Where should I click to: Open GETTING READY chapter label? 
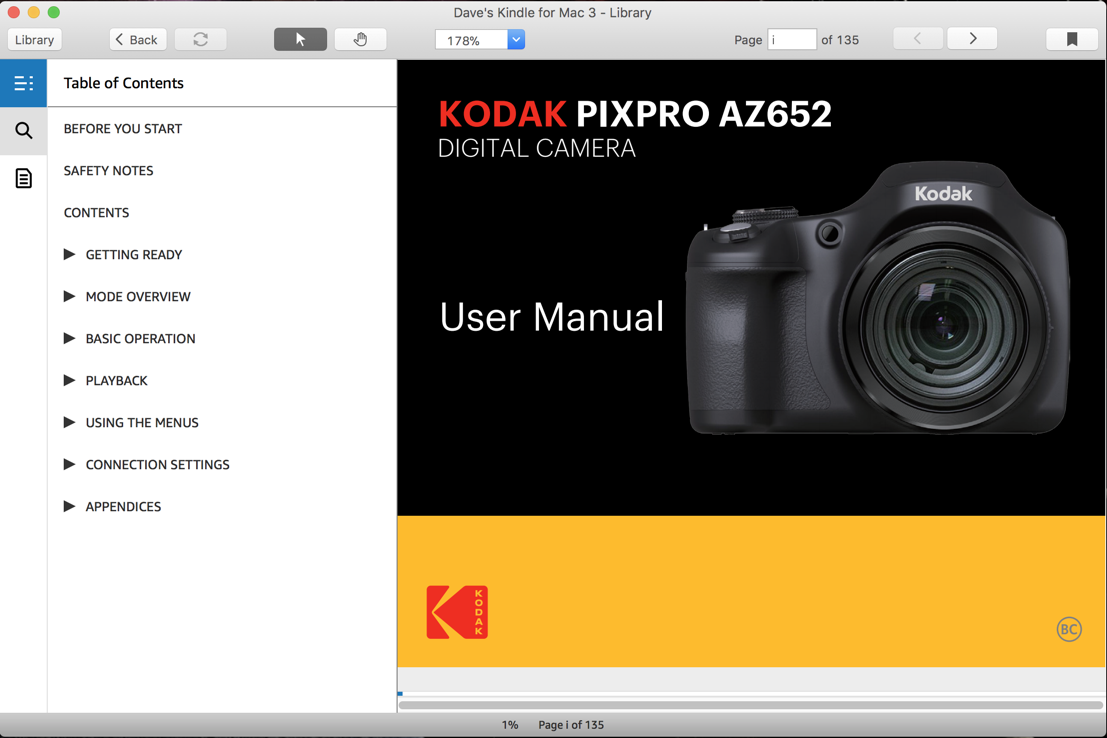pos(134,255)
